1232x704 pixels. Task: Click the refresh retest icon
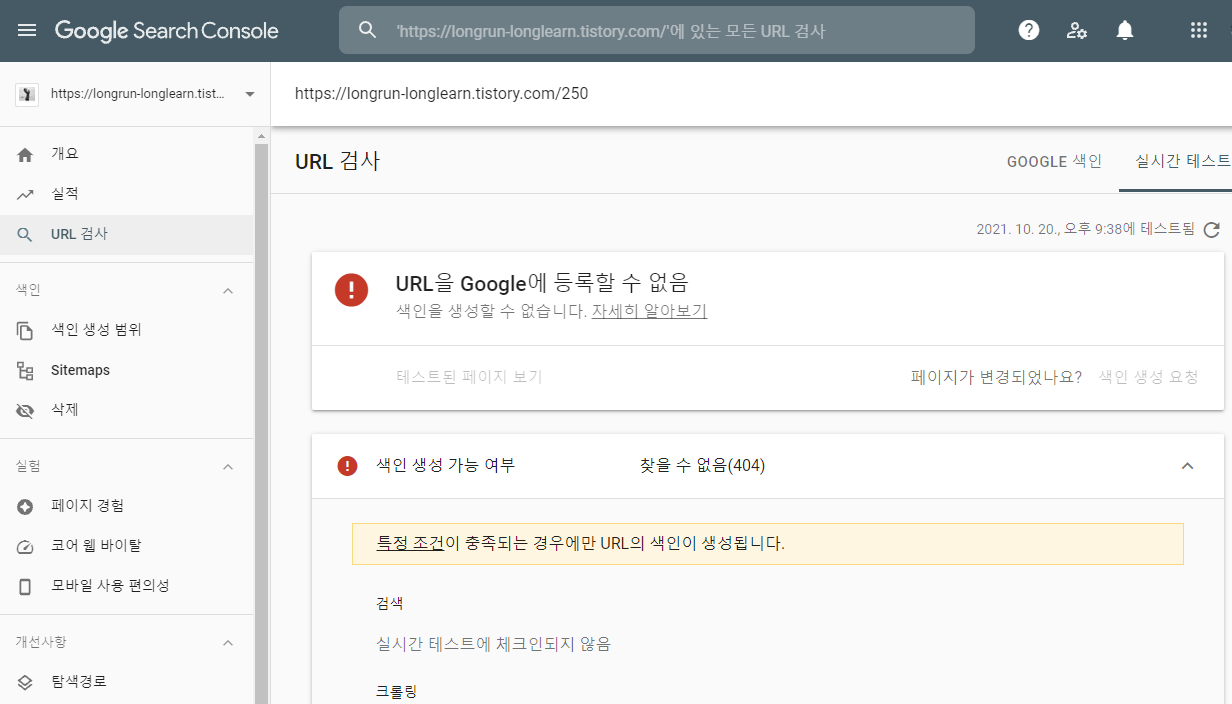[x=1211, y=230]
